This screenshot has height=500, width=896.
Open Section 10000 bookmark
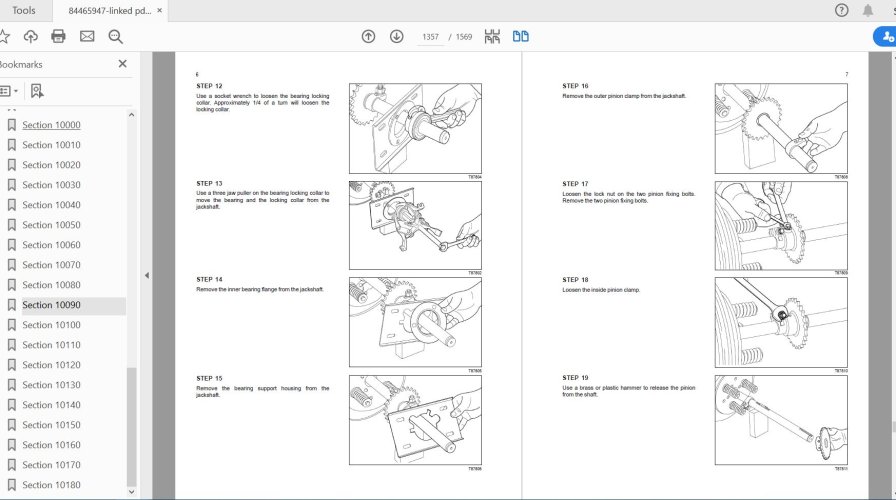click(x=51, y=125)
